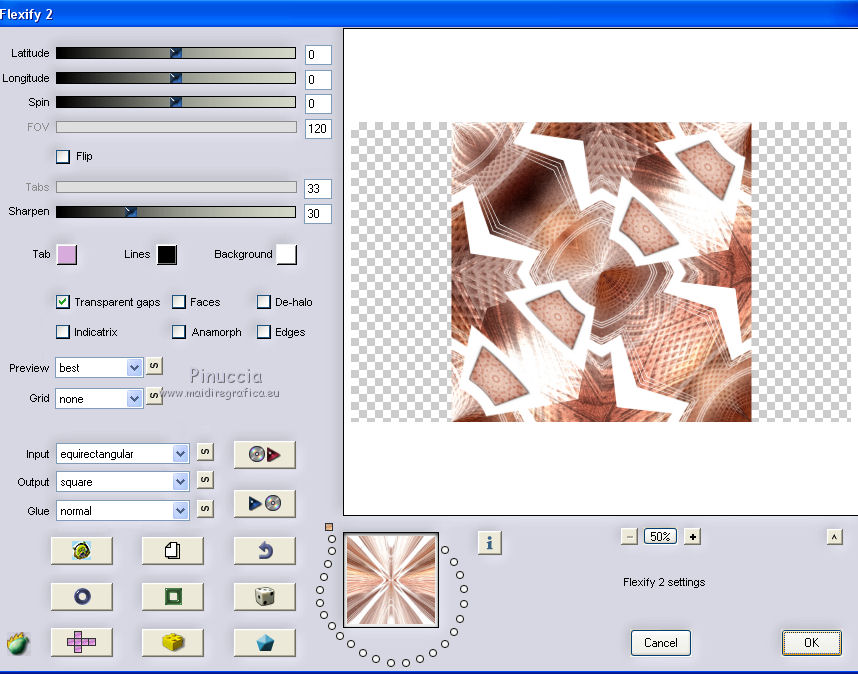The height and width of the screenshot is (674, 858).
Task: Click the Sharpen value field showing 30
Action: click(318, 214)
